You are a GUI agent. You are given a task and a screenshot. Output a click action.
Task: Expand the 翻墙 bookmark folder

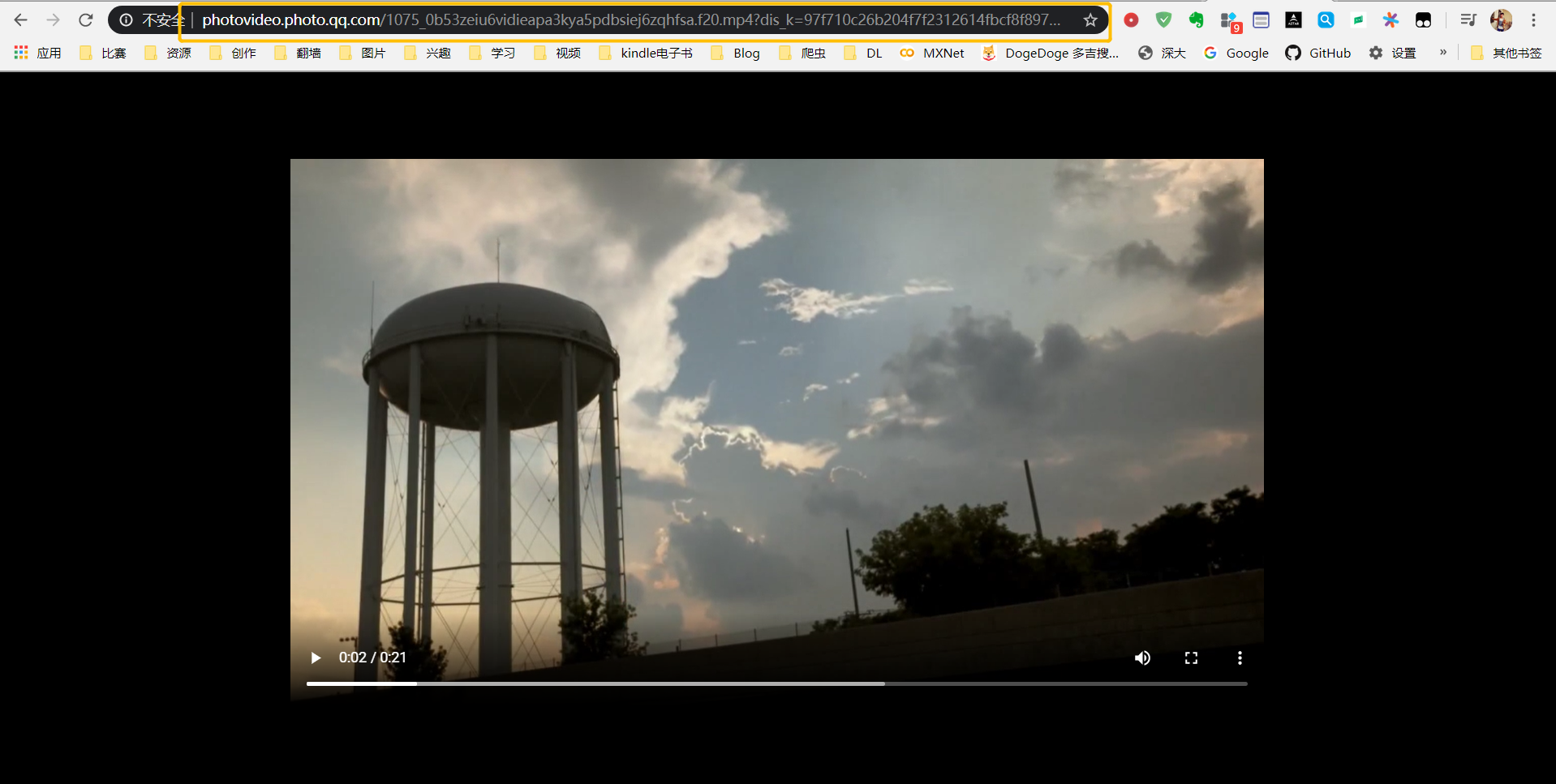297,53
